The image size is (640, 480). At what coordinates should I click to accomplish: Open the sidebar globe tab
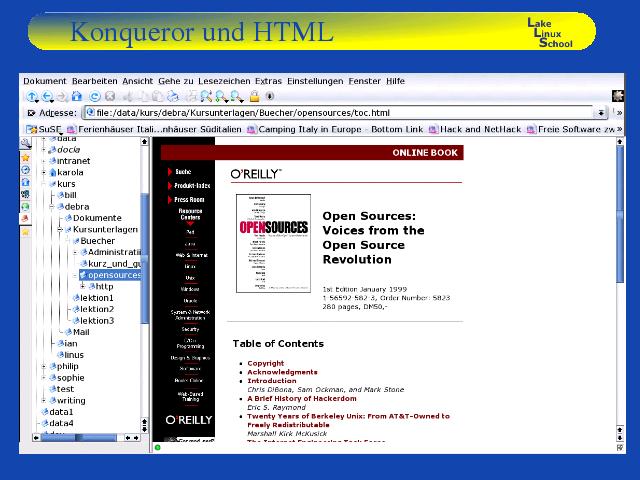pos(25,207)
